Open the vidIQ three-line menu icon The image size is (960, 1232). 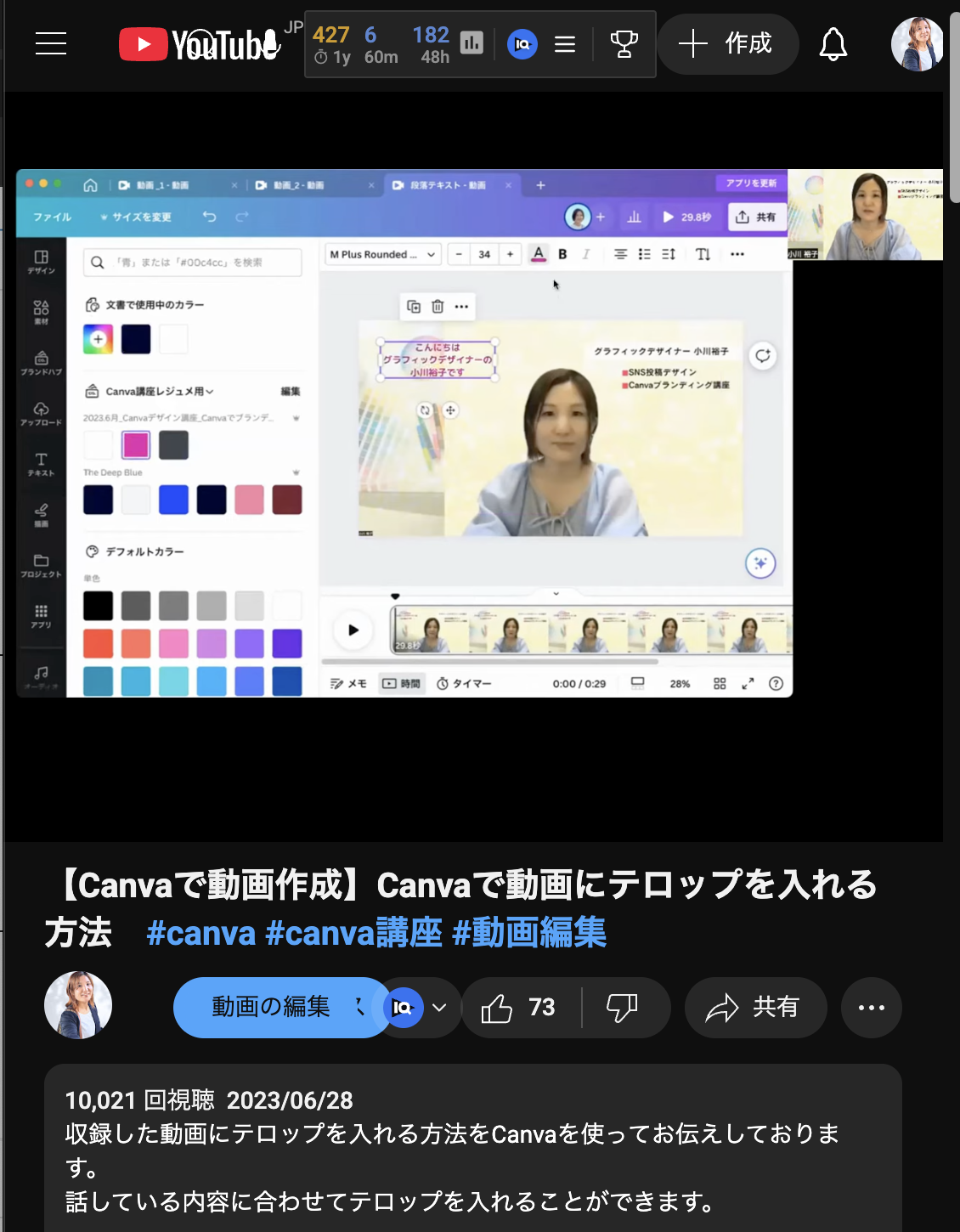pyautogui.click(x=565, y=43)
